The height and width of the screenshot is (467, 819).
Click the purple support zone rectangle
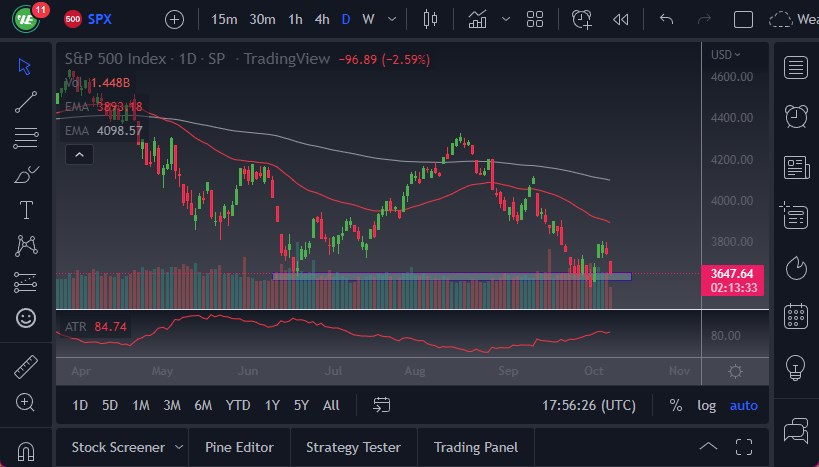tap(450, 276)
